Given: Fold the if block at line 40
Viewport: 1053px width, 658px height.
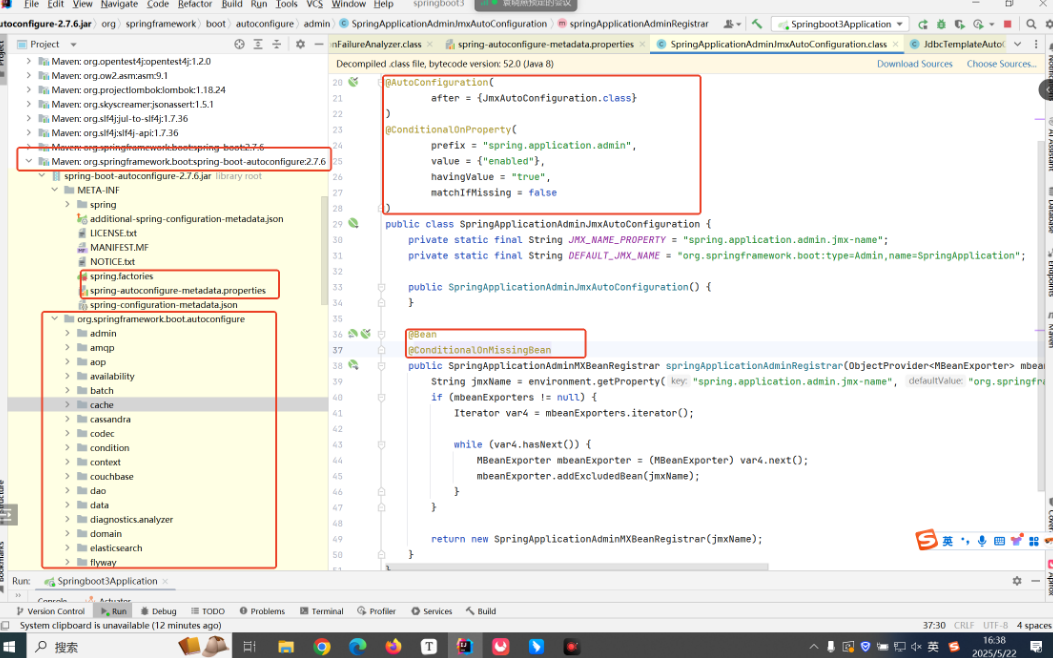Looking at the screenshot, I should 381,397.
